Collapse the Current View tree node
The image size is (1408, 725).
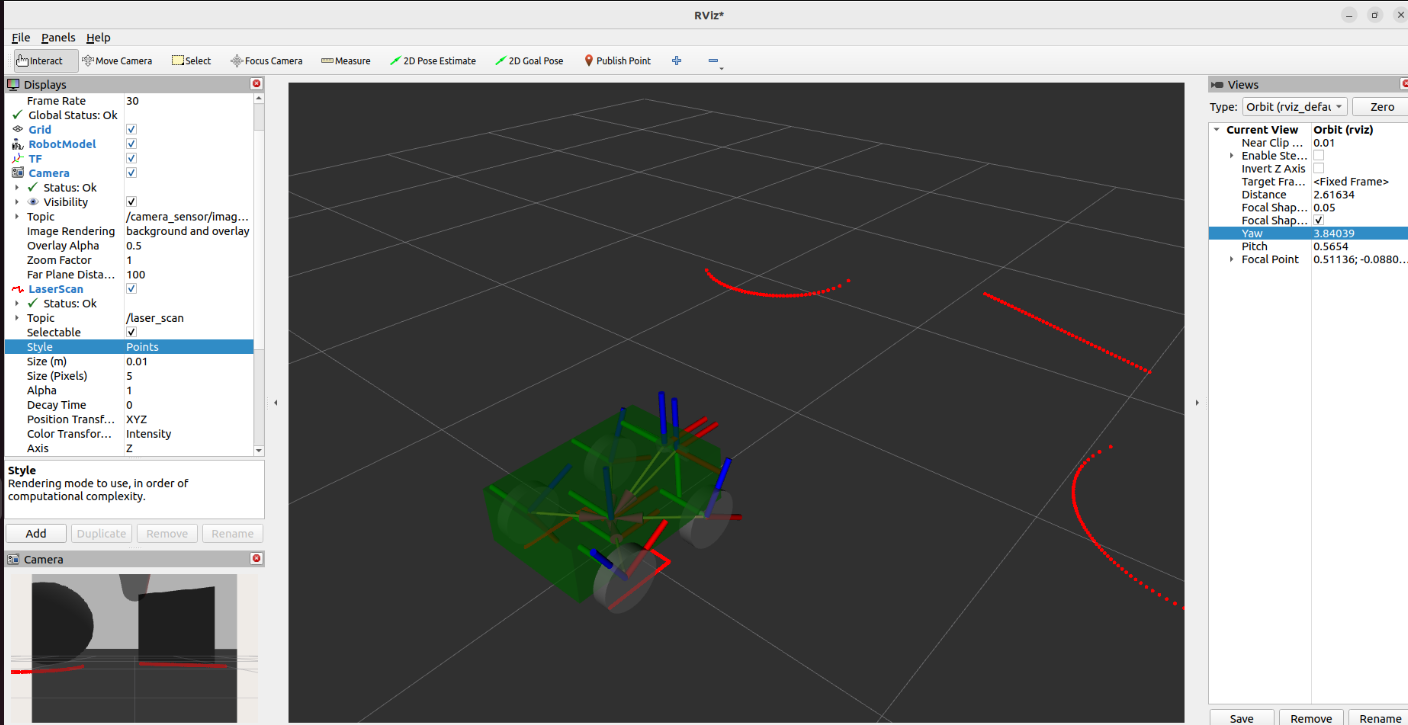(1217, 130)
